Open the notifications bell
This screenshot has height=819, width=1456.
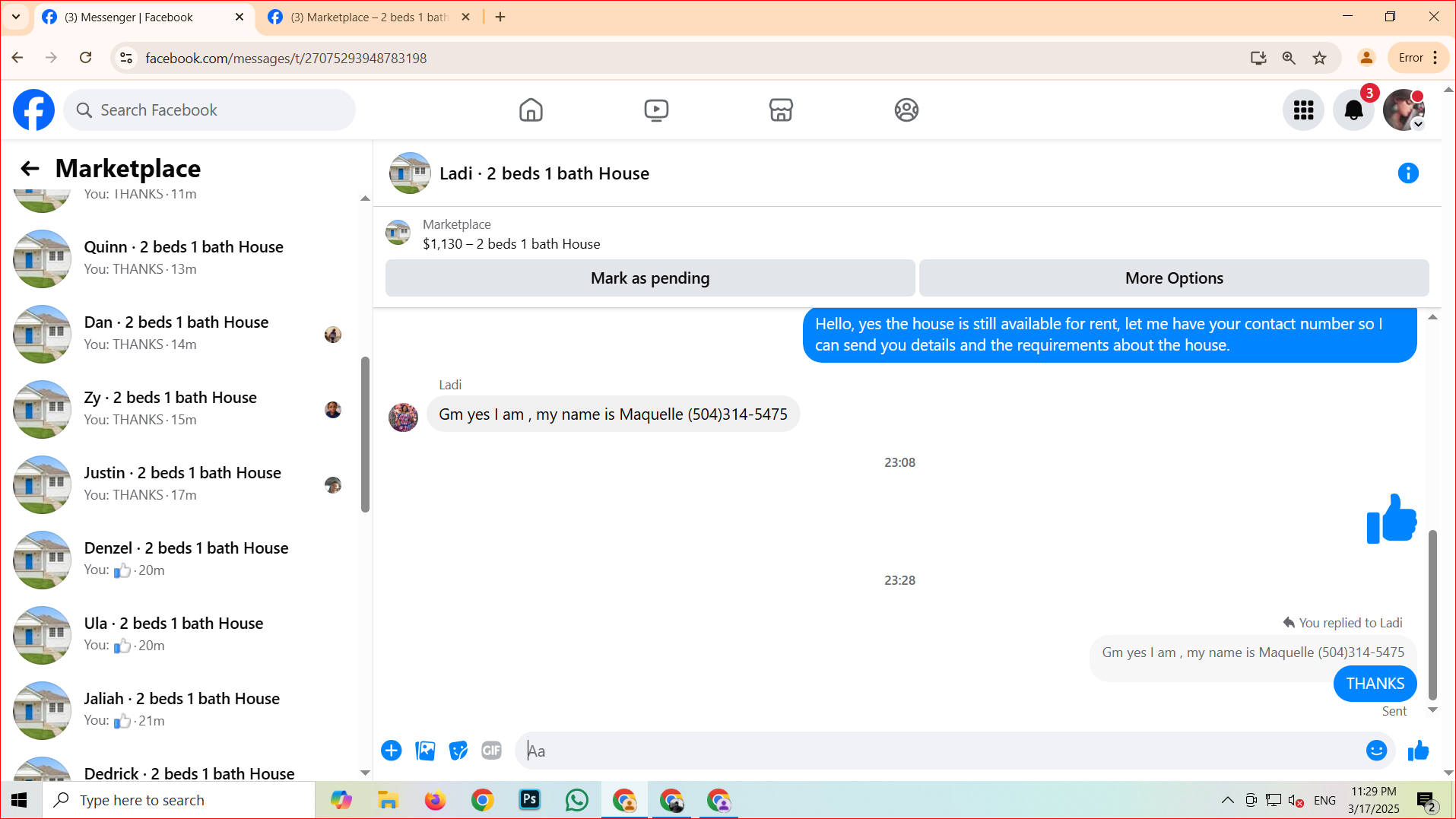[1354, 110]
